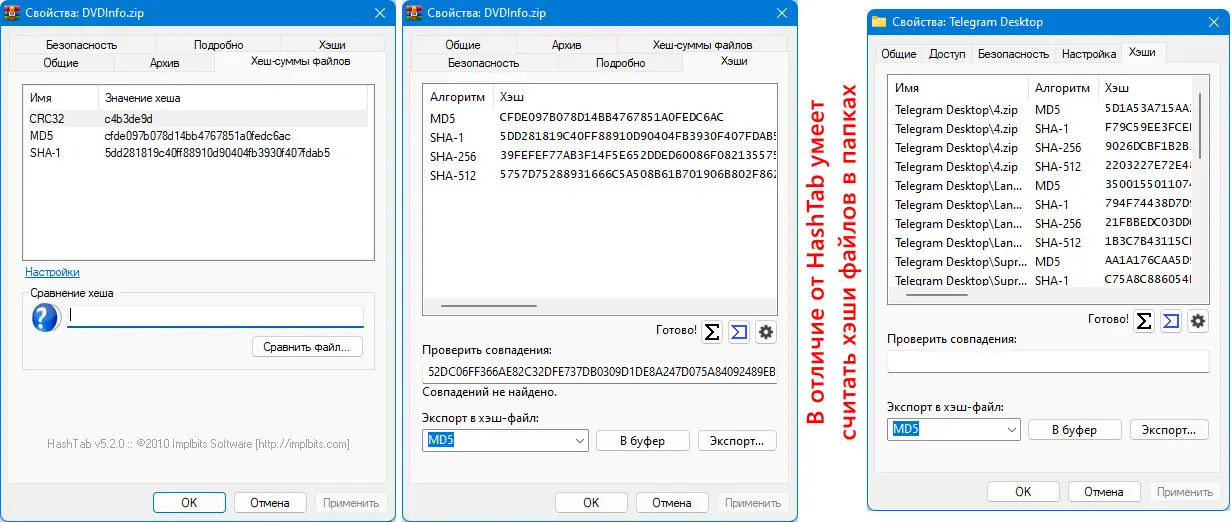Click Проверить совпадения field in middle DVDInfo.zip window
1231x522 pixels.
599,372
